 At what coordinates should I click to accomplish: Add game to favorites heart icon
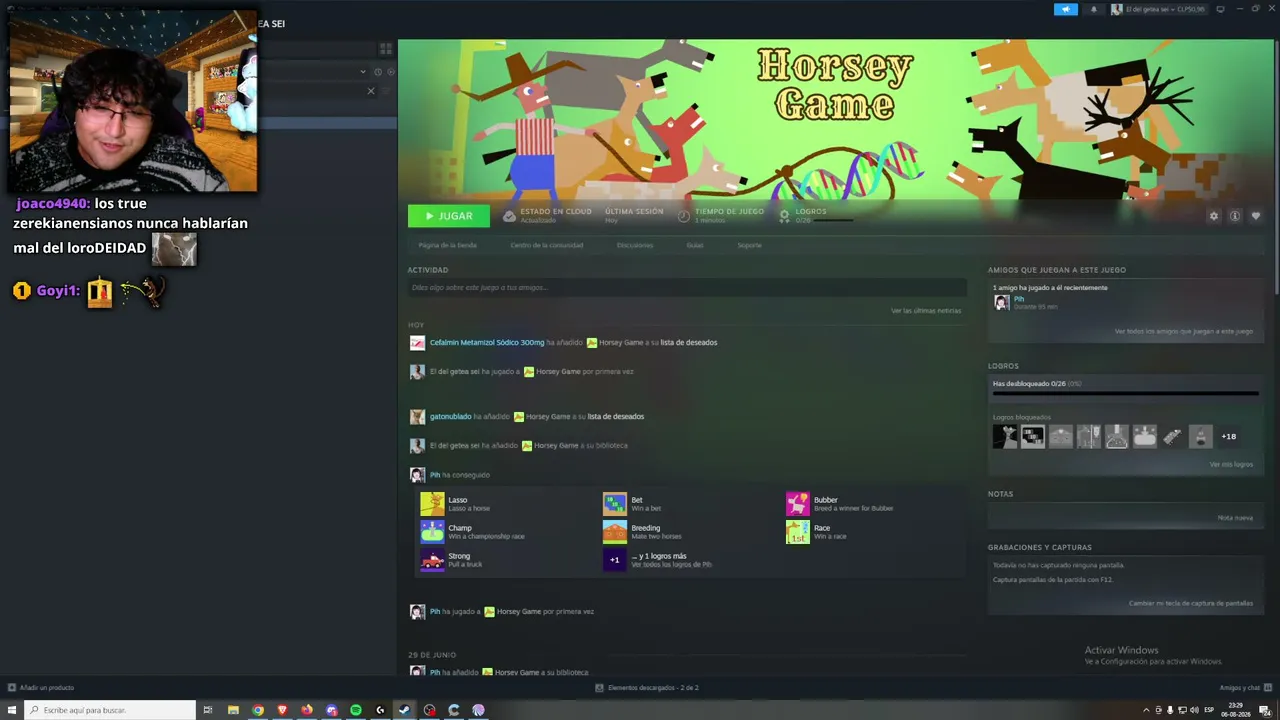tap(1256, 216)
